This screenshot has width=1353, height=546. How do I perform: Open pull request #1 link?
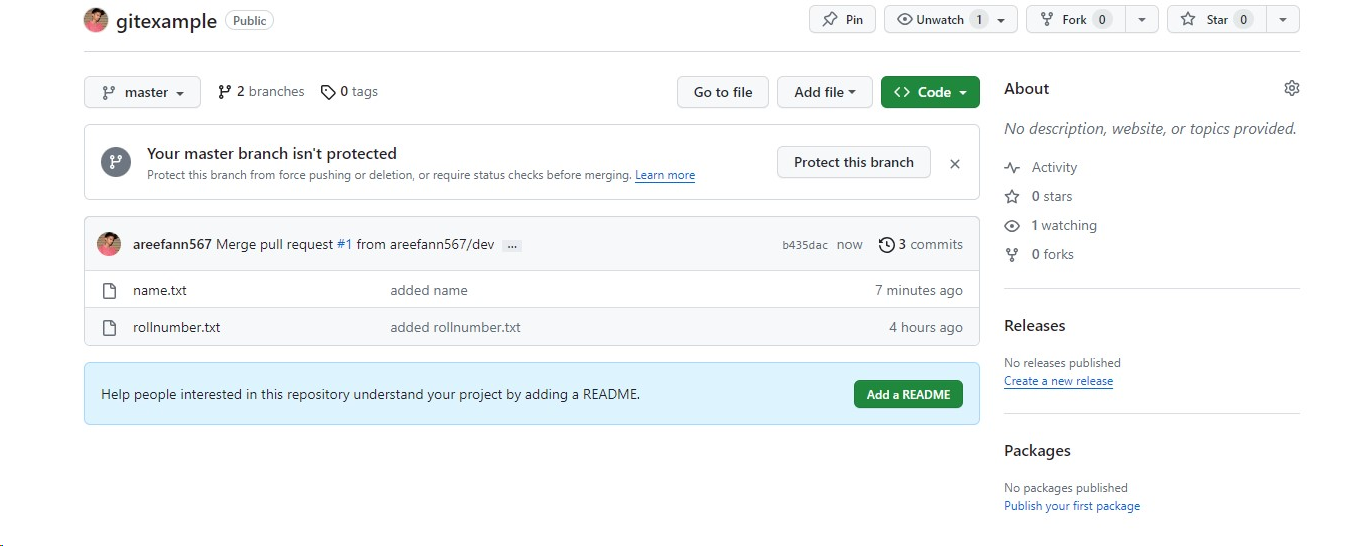point(344,244)
